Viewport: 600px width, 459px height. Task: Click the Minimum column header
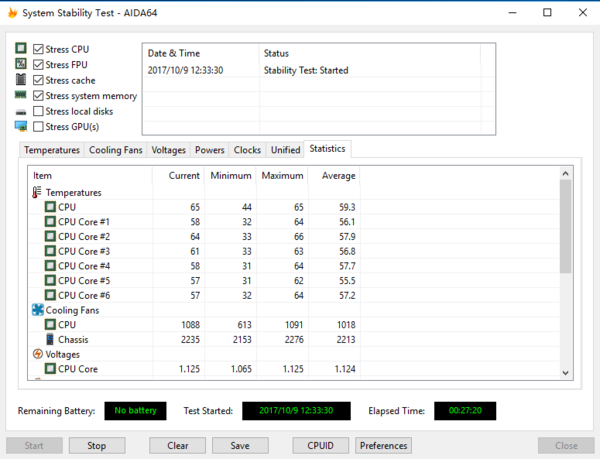[x=230, y=176]
